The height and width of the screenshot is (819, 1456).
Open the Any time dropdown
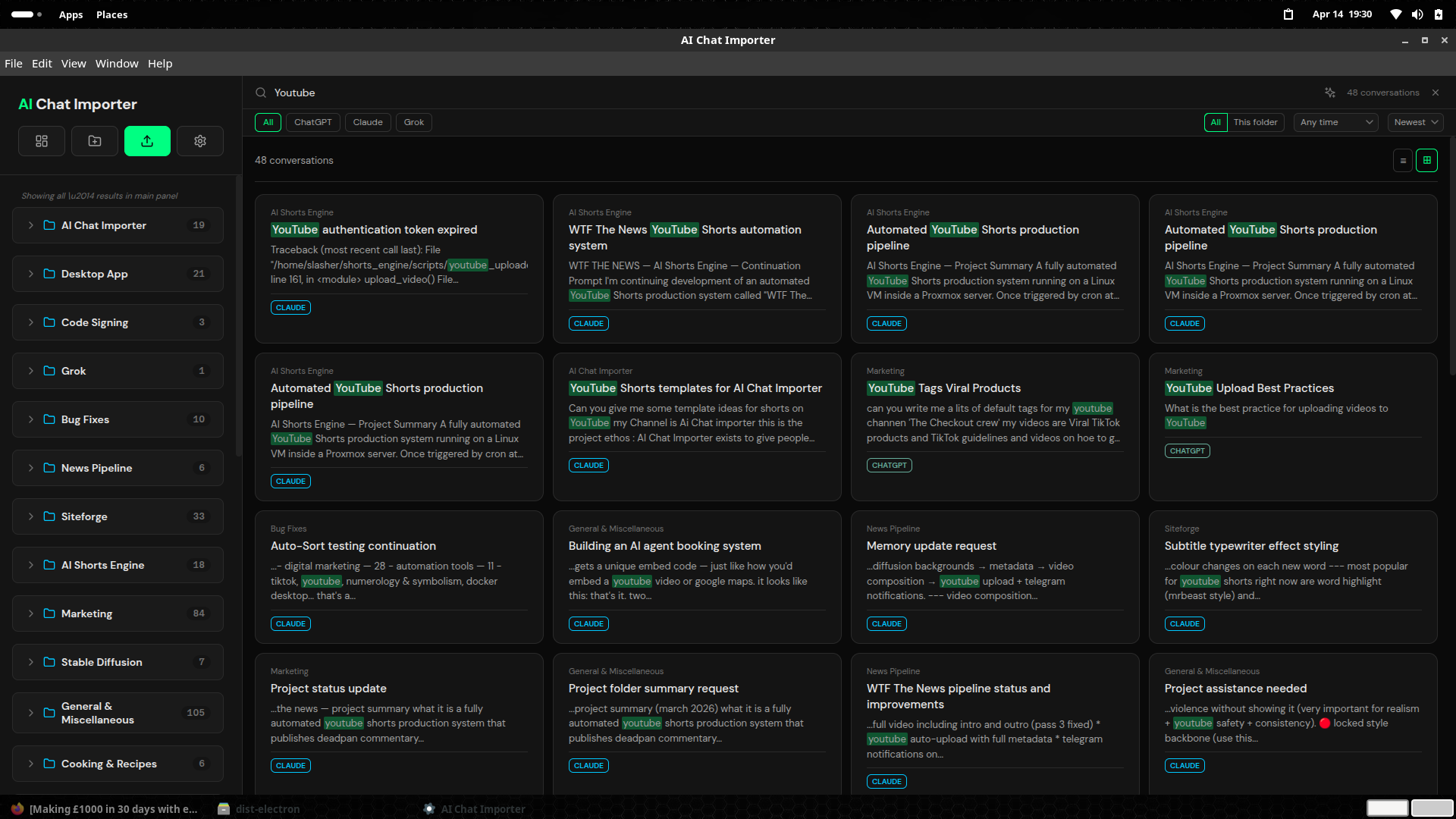point(1335,122)
